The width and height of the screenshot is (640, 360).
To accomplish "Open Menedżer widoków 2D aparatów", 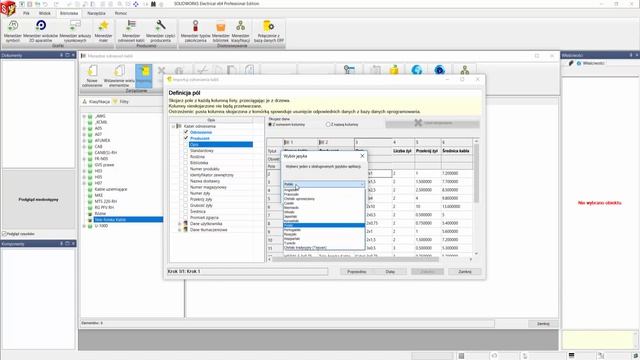I will pos(40,31).
